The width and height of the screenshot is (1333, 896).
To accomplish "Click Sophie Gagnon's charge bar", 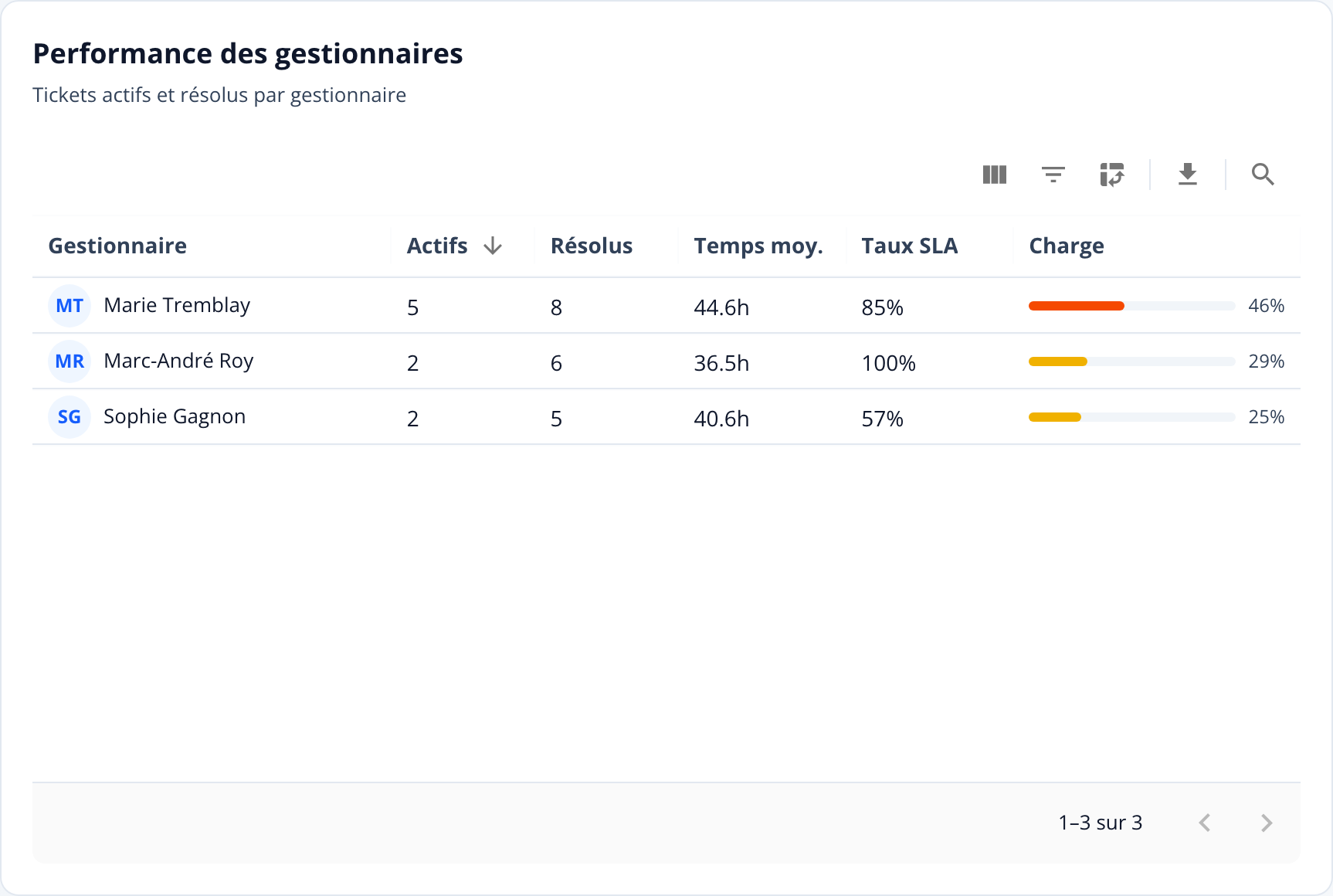I will point(1055,417).
